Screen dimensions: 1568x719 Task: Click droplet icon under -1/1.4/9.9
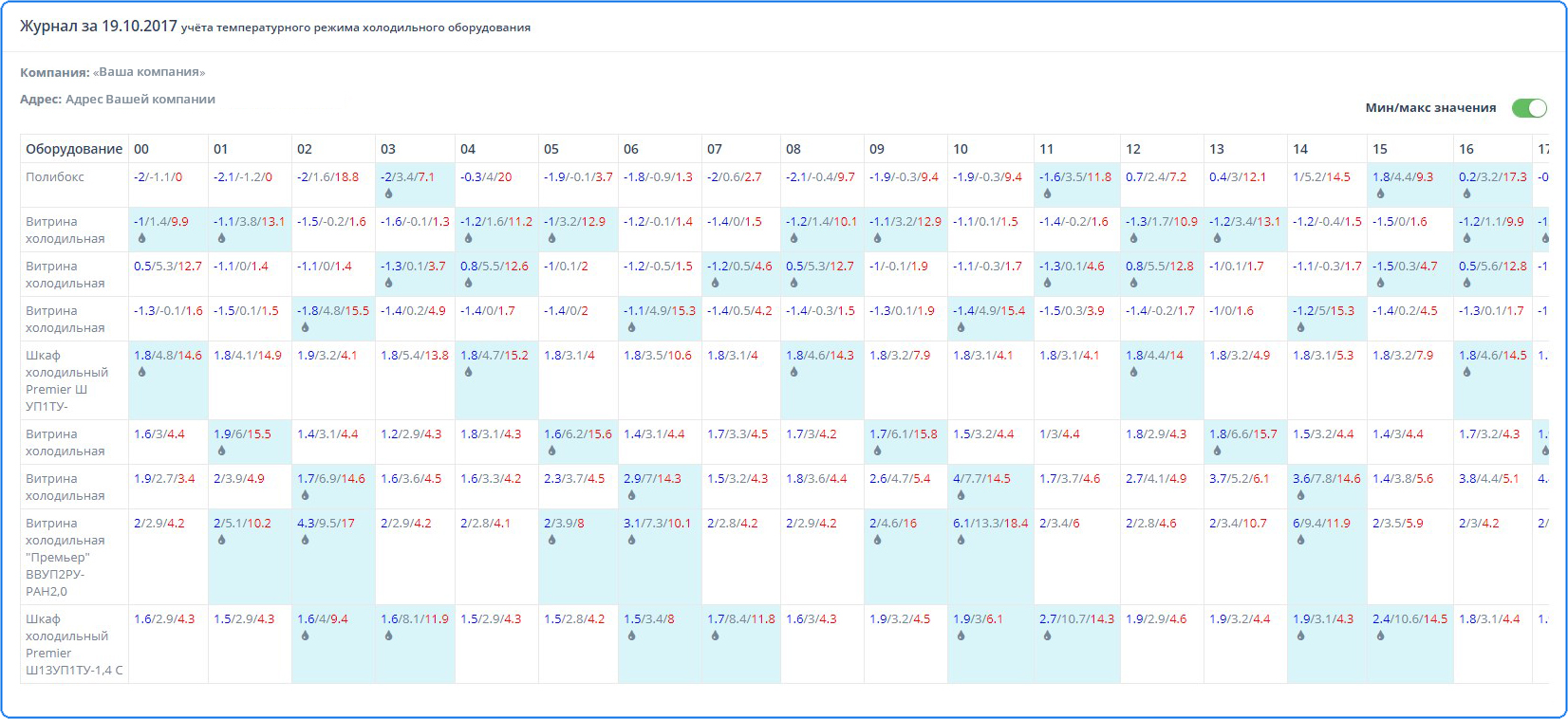(x=141, y=238)
